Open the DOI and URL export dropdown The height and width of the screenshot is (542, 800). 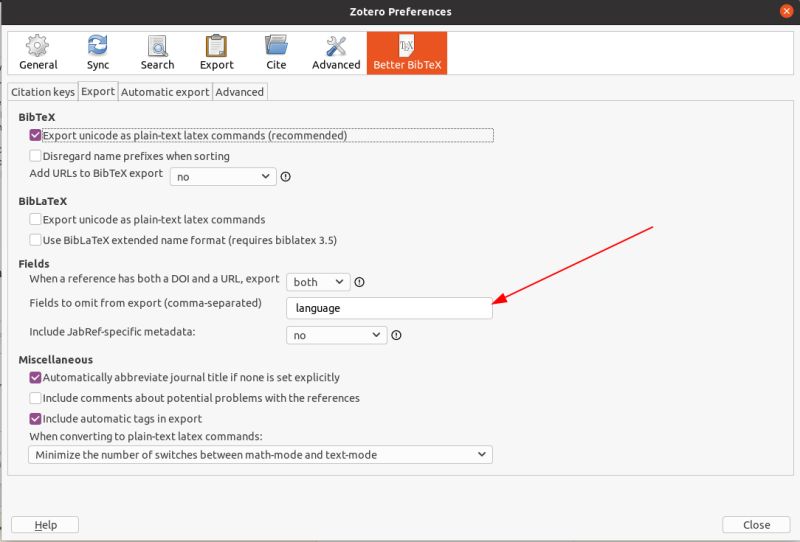coord(318,282)
